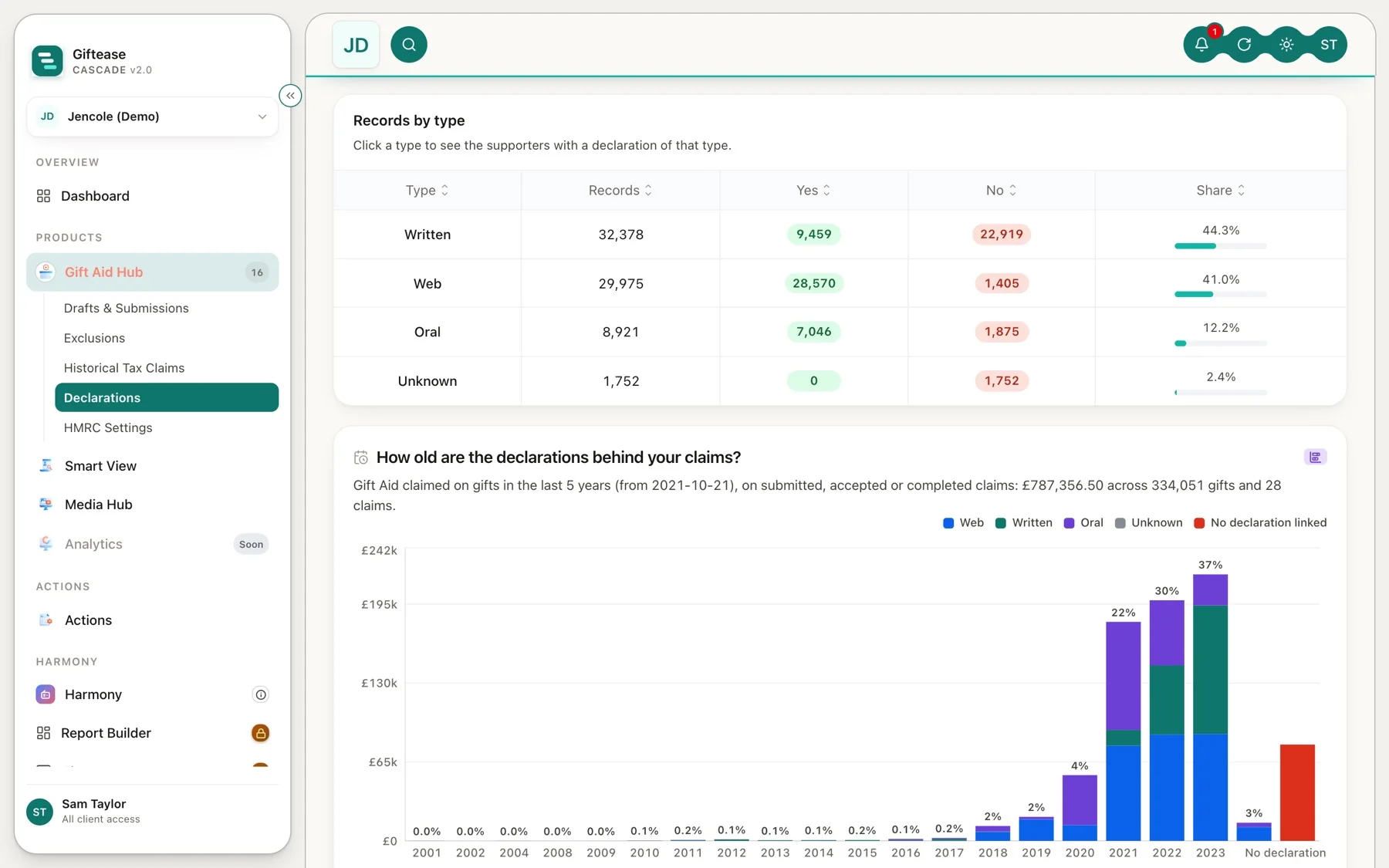The image size is (1389, 868).
Task: Click the info icon next to Harmony
Action: point(261,694)
